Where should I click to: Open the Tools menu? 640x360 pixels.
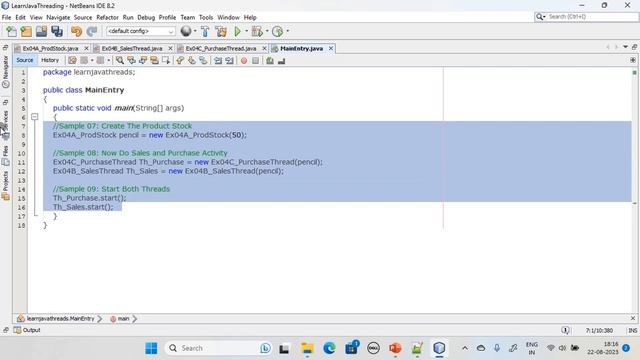tap(206, 18)
